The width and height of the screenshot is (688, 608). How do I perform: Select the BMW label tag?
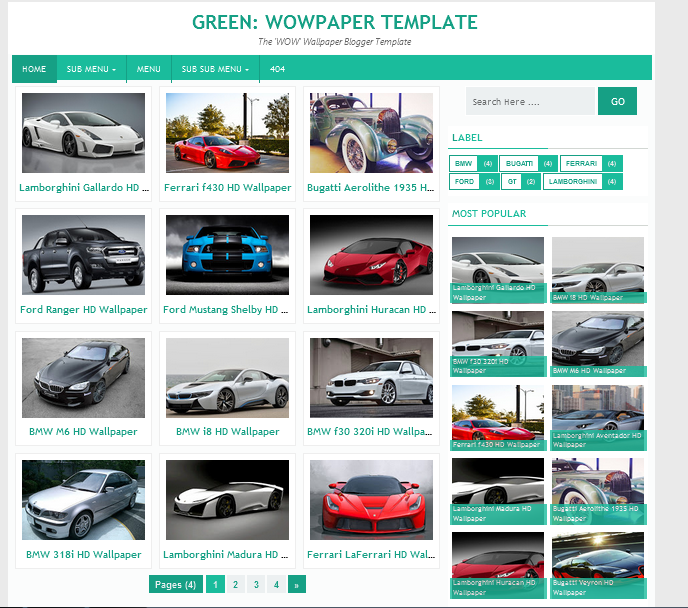[473, 164]
